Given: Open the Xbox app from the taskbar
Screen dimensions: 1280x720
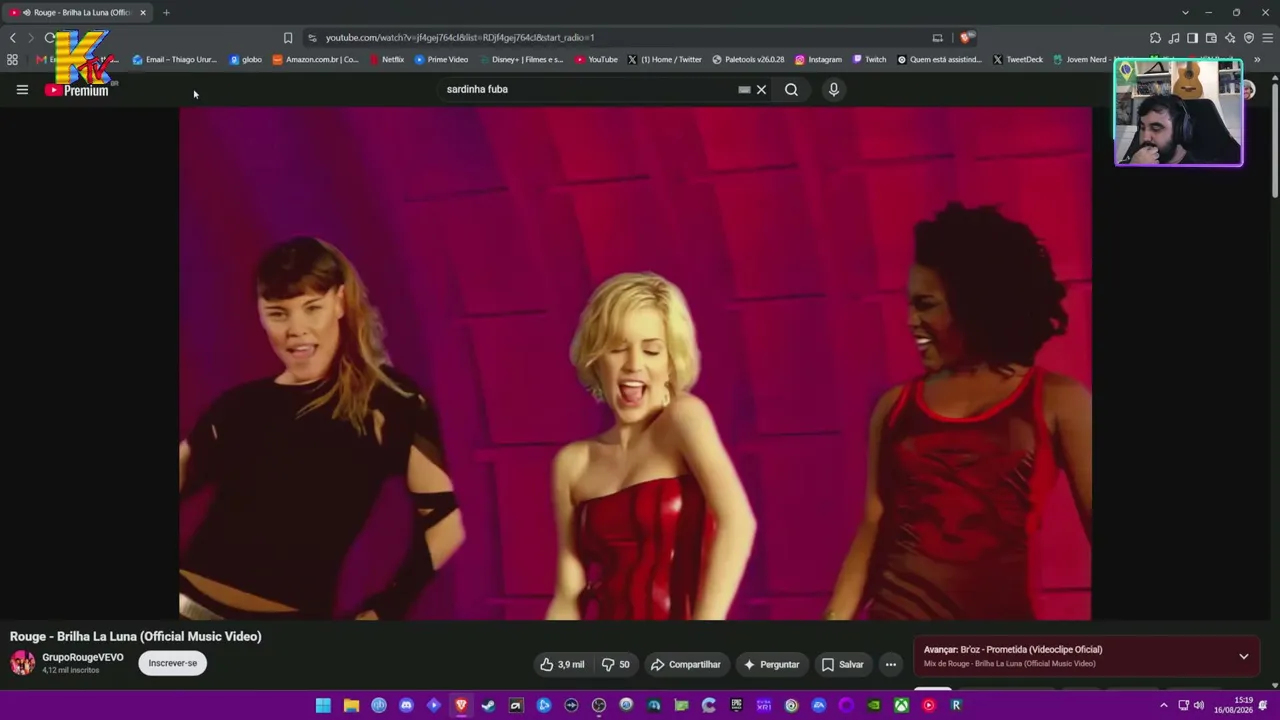Looking at the screenshot, I should tap(901, 706).
